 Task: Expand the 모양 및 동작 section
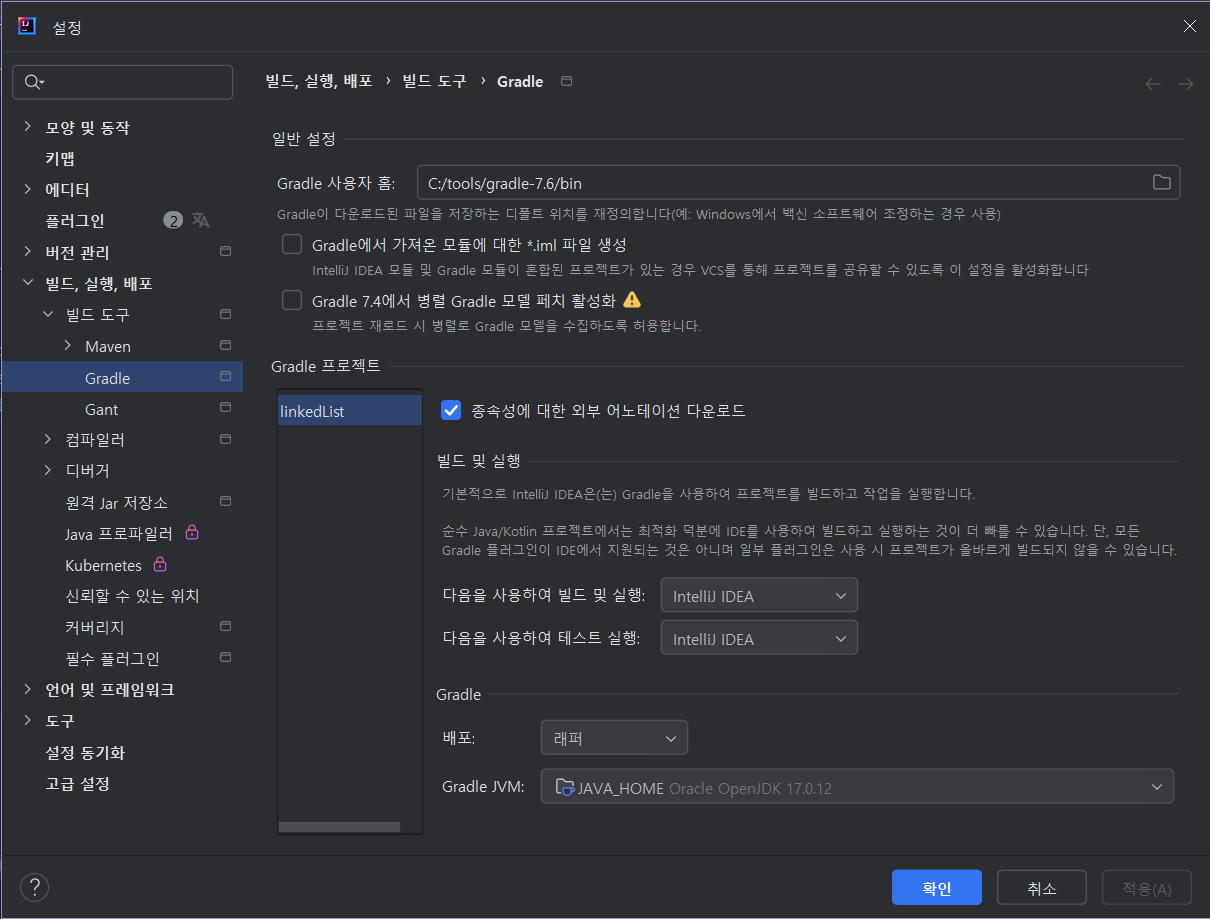coord(28,127)
